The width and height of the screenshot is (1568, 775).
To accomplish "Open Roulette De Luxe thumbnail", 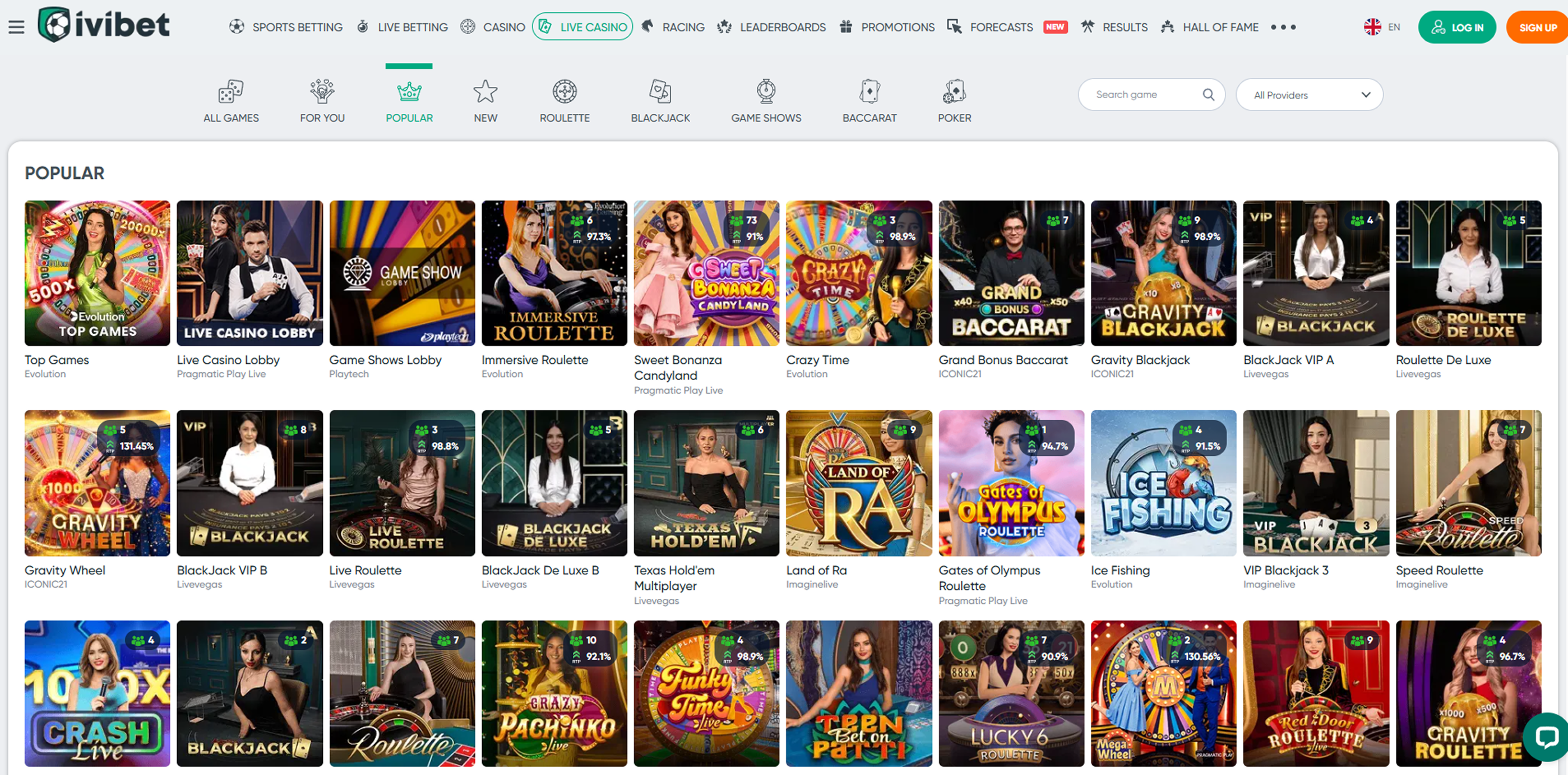I will point(1468,273).
